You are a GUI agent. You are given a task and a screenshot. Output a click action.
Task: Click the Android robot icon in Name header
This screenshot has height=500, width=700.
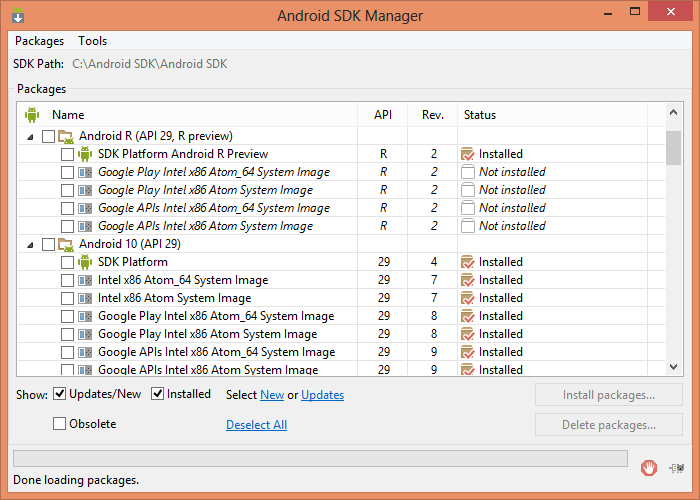click(32, 115)
